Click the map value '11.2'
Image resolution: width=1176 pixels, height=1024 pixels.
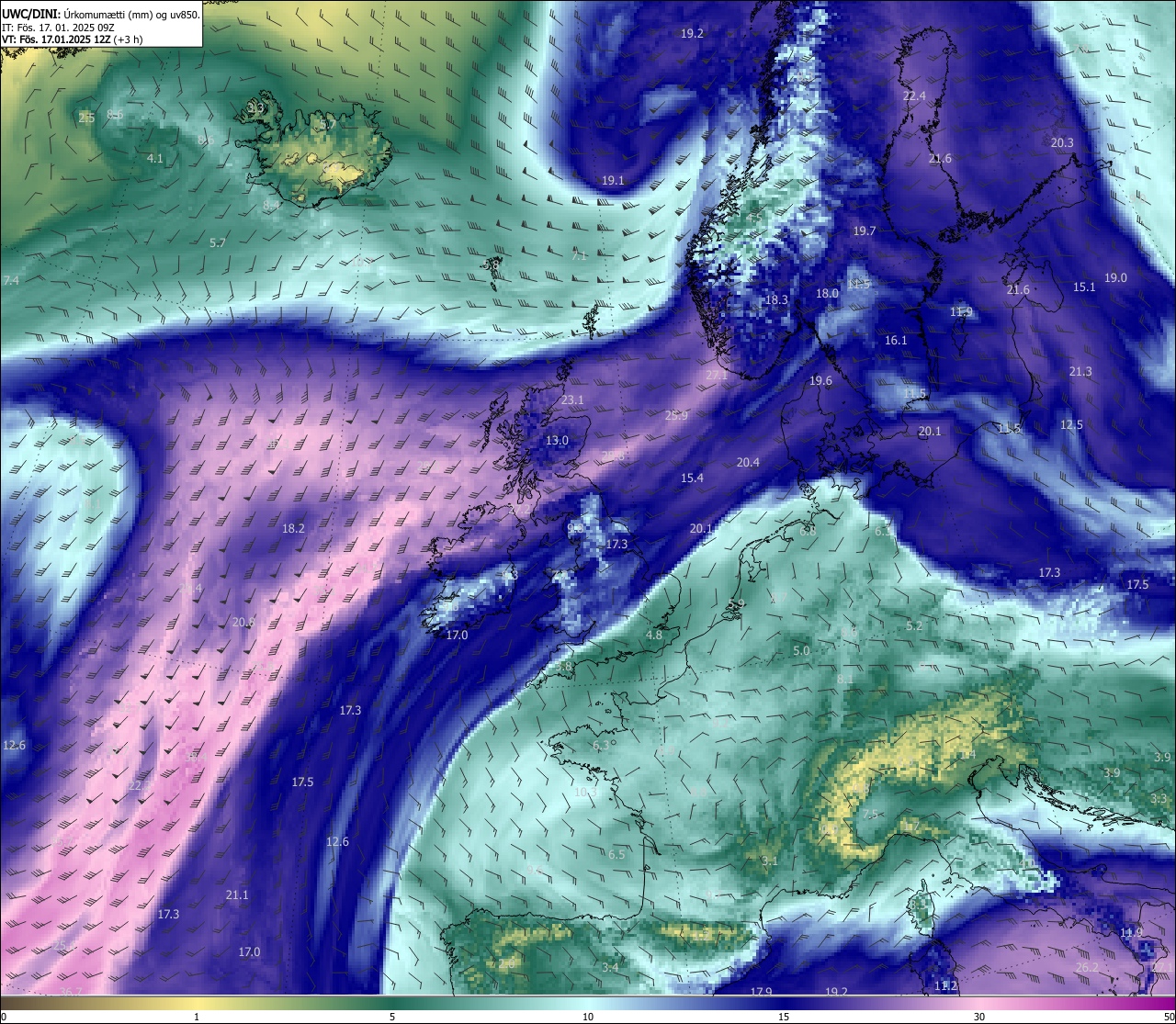945,985
